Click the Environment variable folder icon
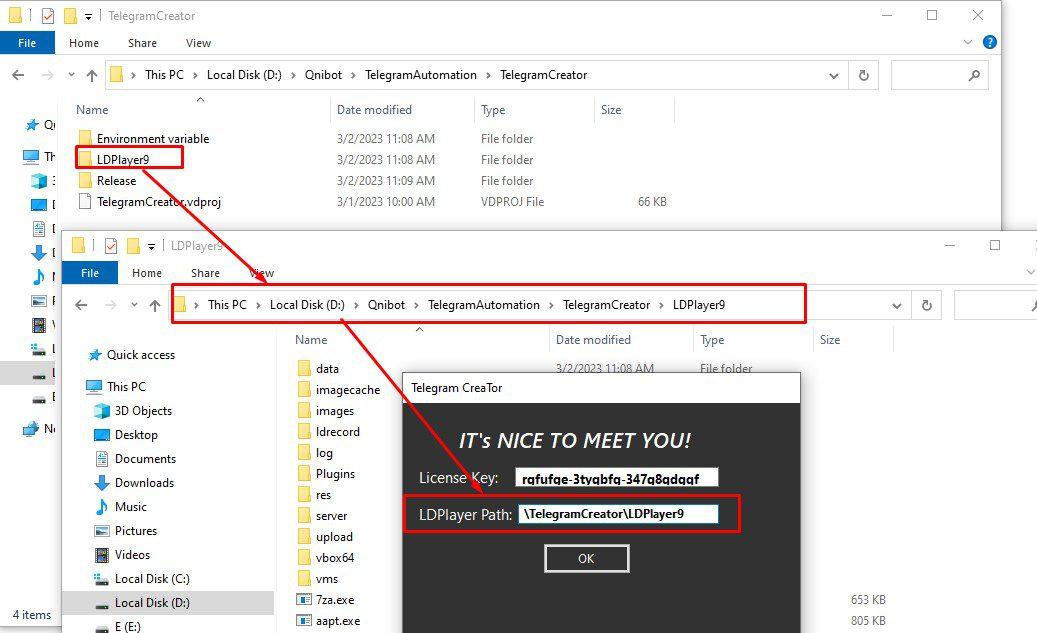Screen dimensions: 1037x633 [x=85, y=138]
